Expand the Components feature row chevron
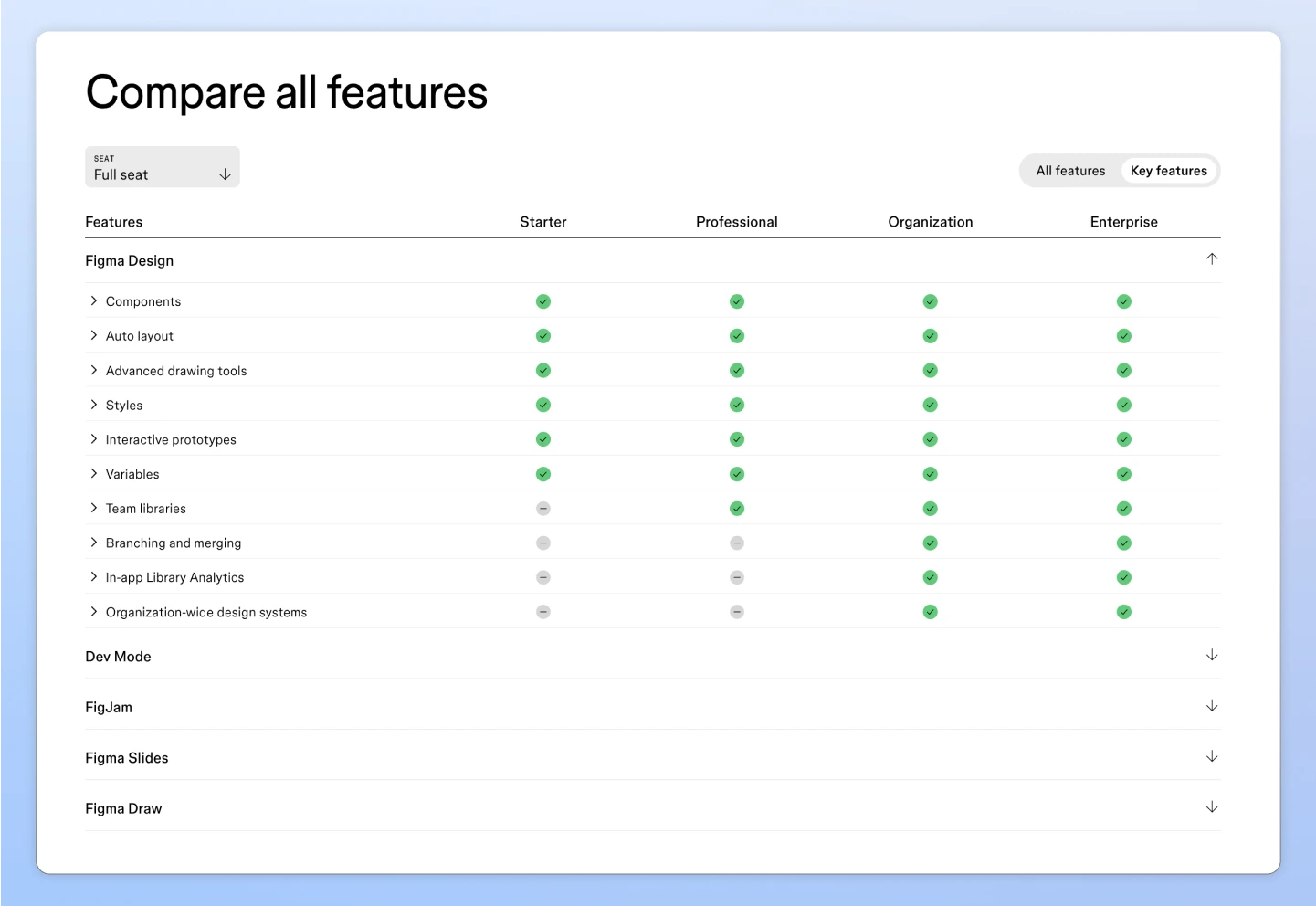This screenshot has height=906, width=1316. pyautogui.click(x=93, y=300)
